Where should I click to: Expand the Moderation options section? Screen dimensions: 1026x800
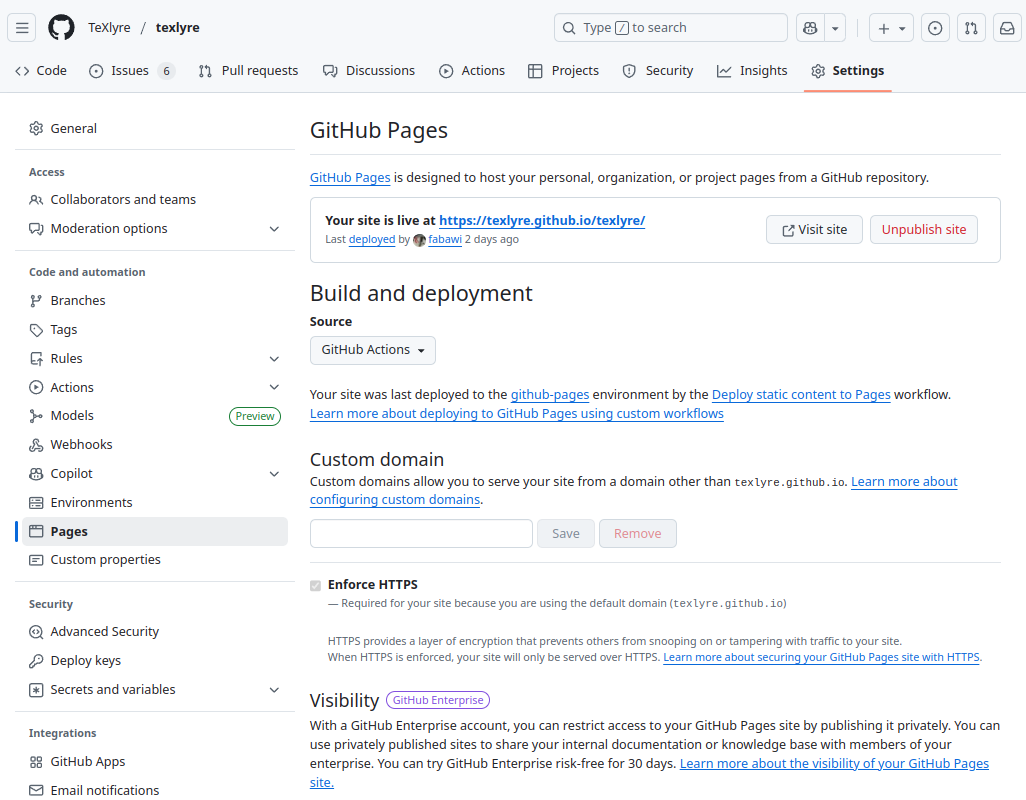click(274, 229)
